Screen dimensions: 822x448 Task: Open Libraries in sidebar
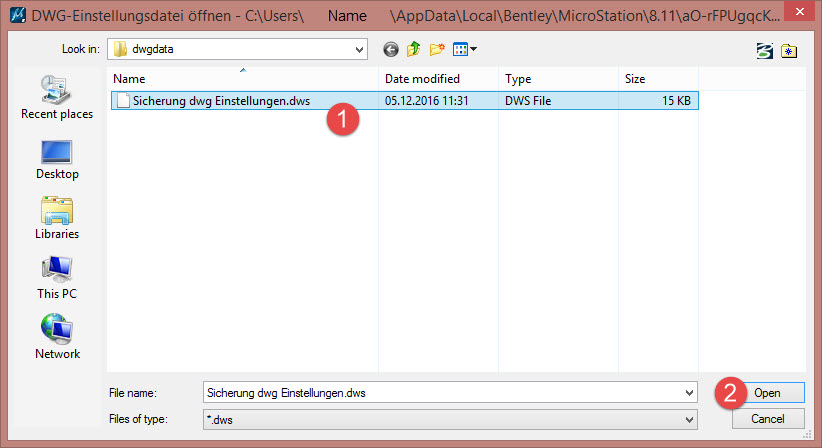(57, 218)
